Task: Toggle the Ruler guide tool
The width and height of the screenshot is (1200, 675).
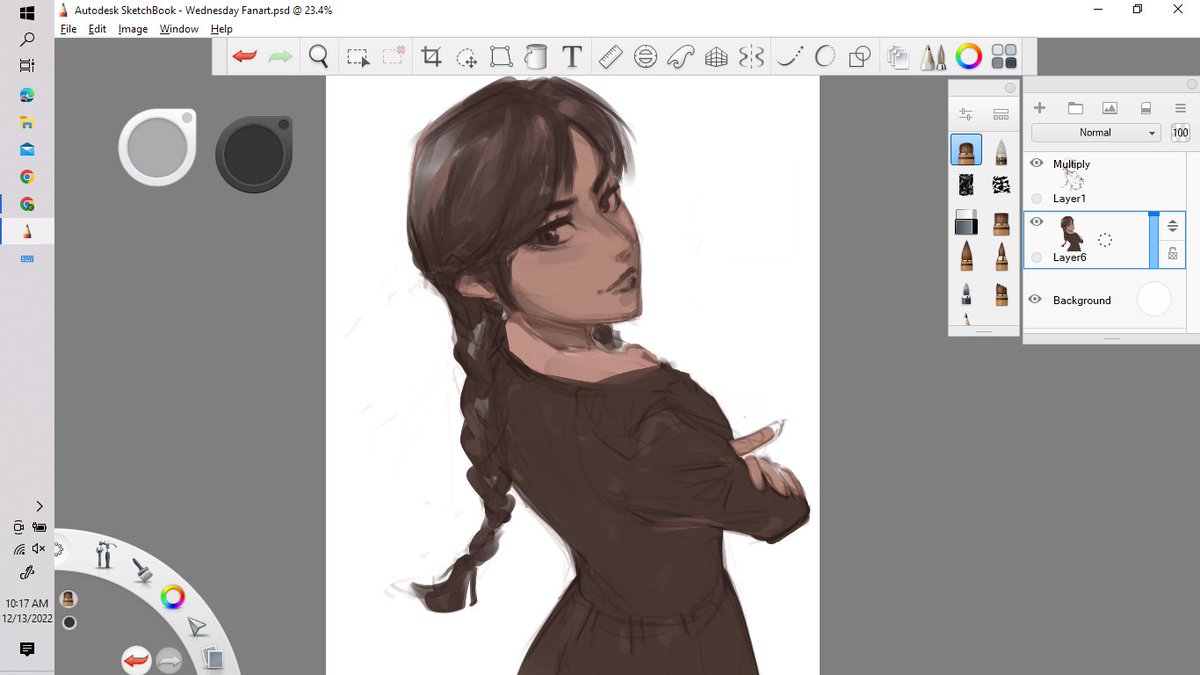Action: (610, 57)
